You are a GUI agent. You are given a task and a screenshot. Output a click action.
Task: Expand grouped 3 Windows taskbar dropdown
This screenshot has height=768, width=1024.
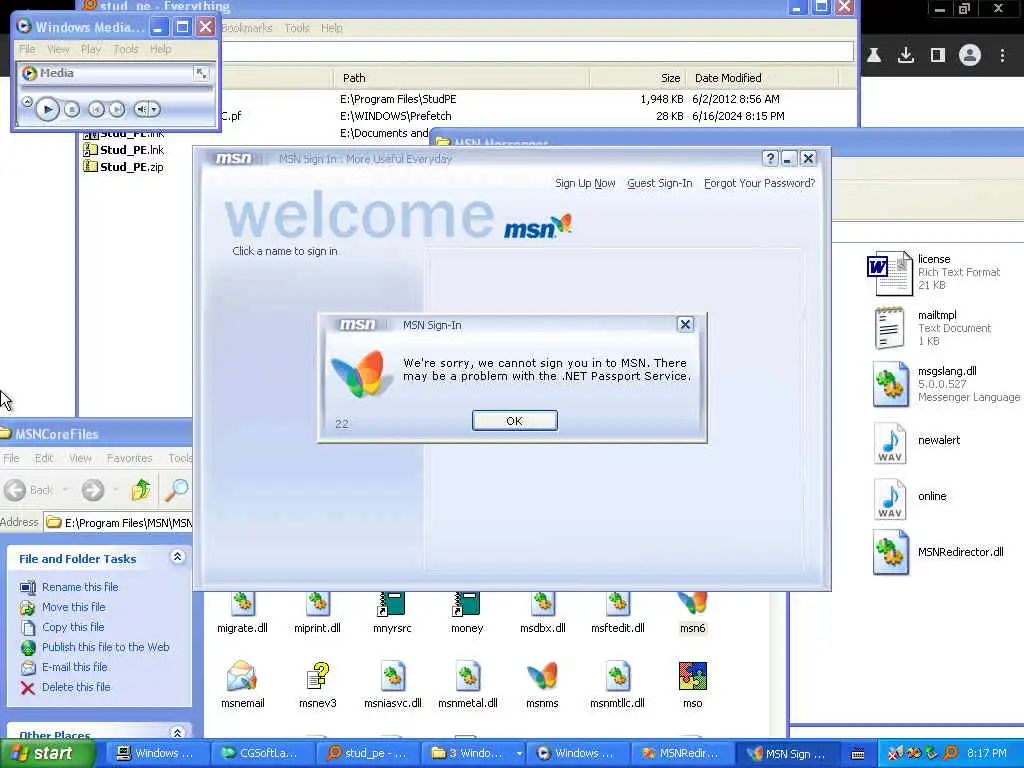pos(519,754)
